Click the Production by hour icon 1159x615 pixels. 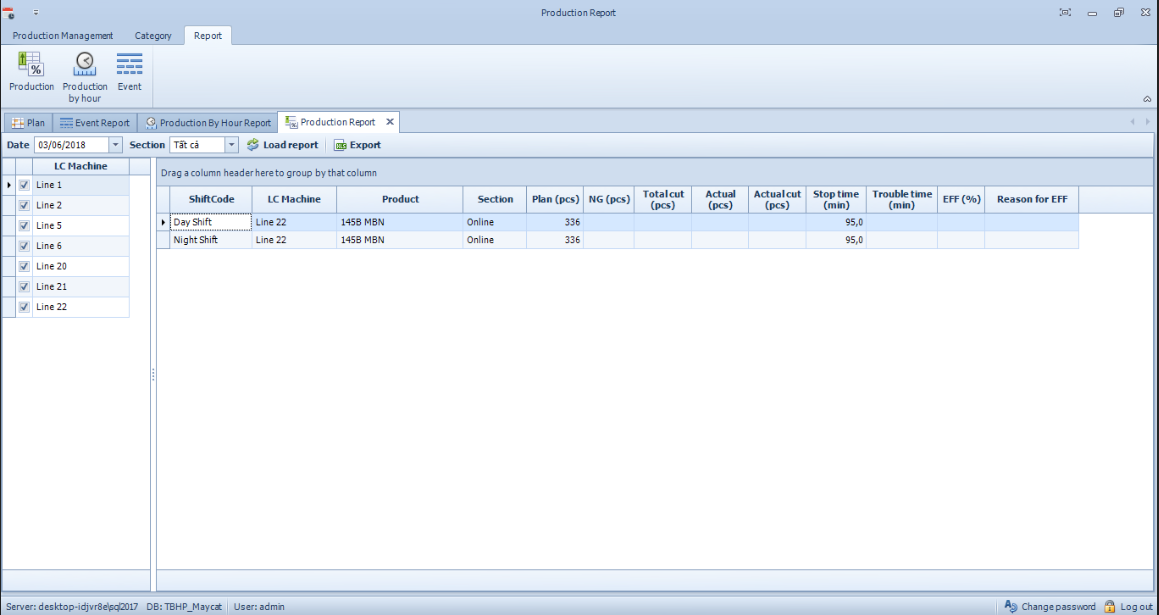(x=85, y=65)
